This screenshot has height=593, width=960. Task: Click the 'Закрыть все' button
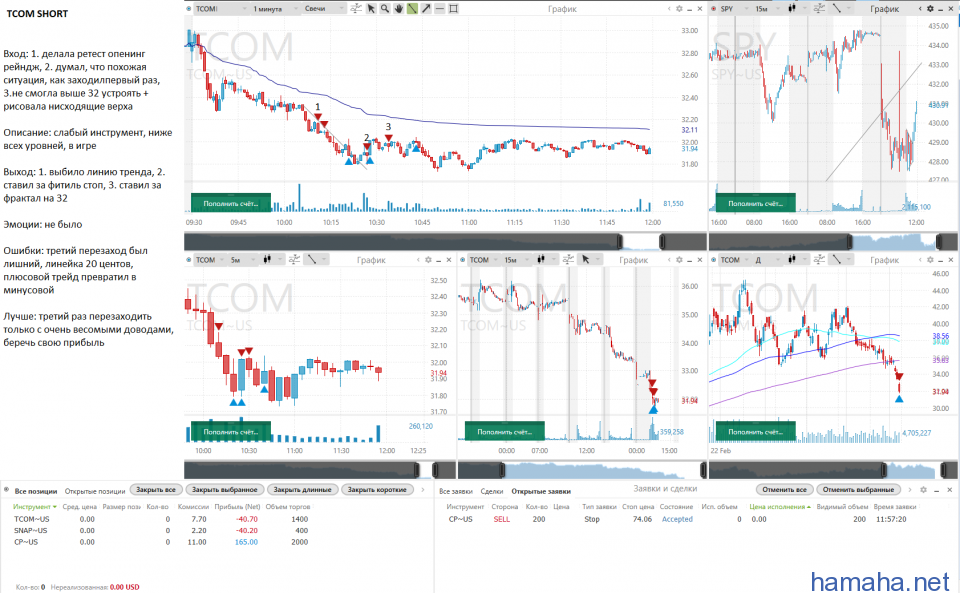(x=155, y=490)
